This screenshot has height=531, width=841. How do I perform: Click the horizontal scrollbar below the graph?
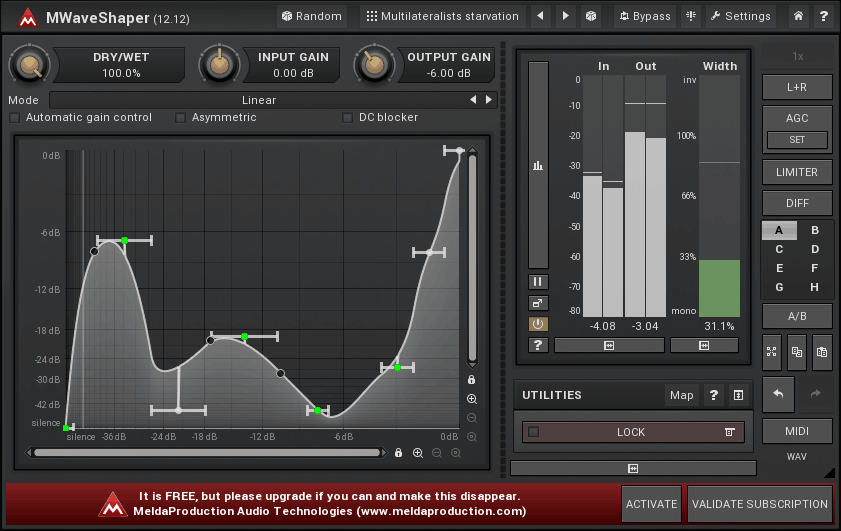pos(207,453)
